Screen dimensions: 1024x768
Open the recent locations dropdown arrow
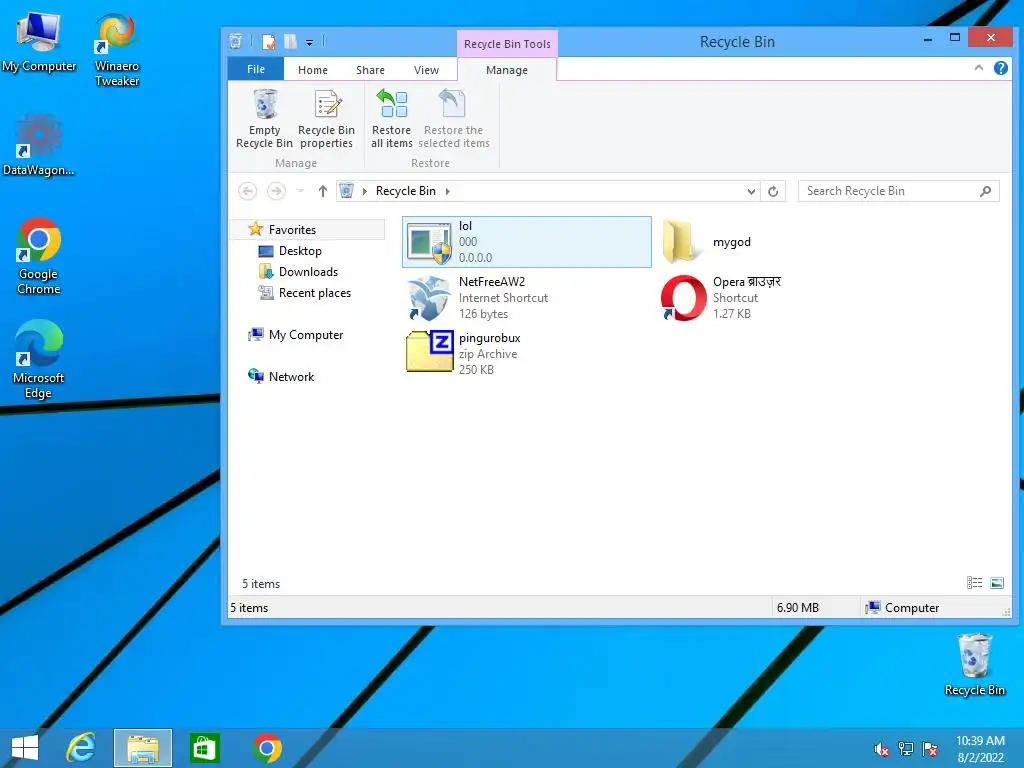pos(300,191)
